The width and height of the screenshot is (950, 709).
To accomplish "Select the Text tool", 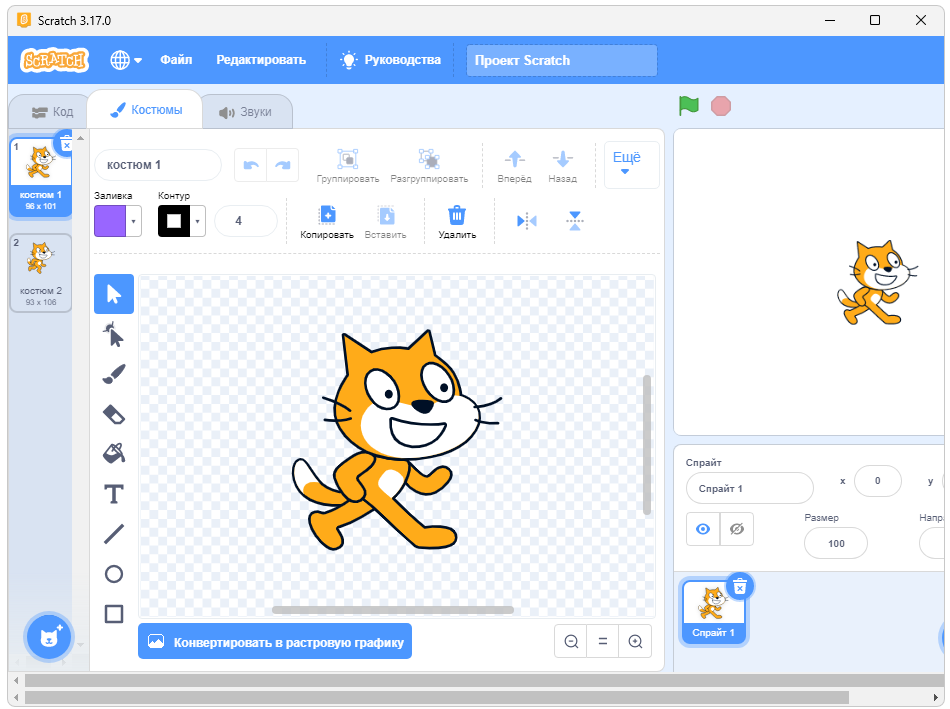I will 114,494.
